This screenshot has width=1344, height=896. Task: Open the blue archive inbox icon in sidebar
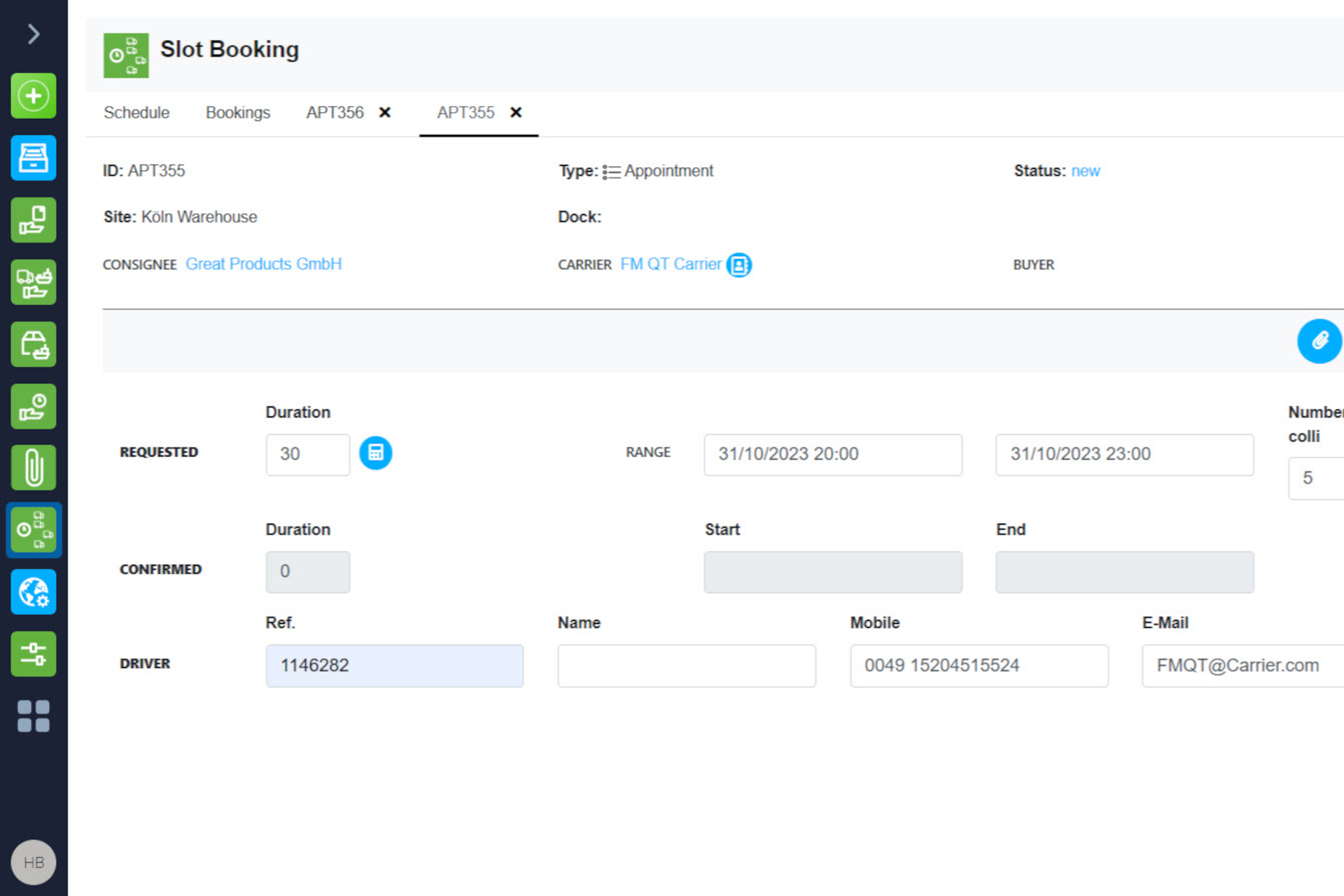(33, 158)
